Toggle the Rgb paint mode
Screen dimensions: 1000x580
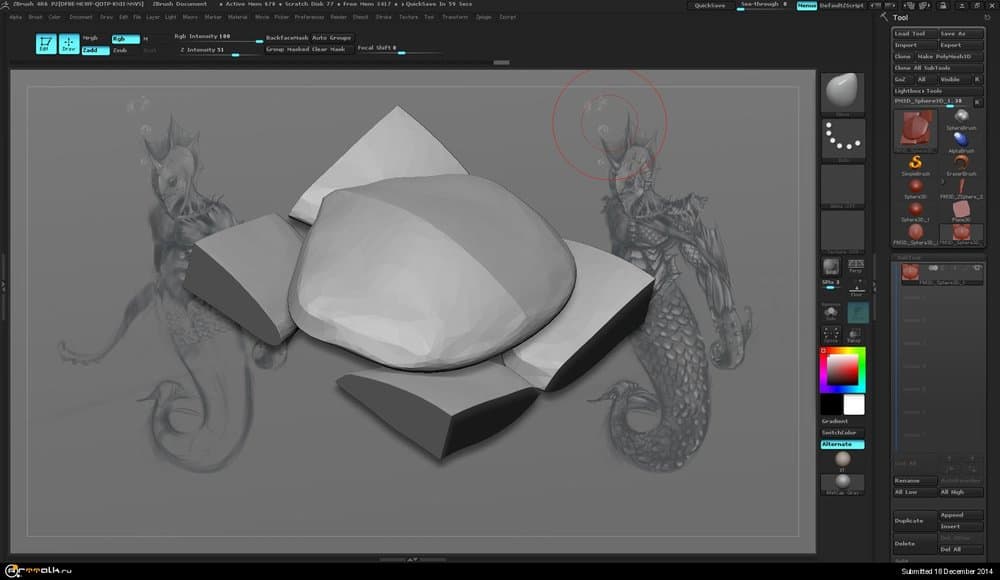[125, 38]
